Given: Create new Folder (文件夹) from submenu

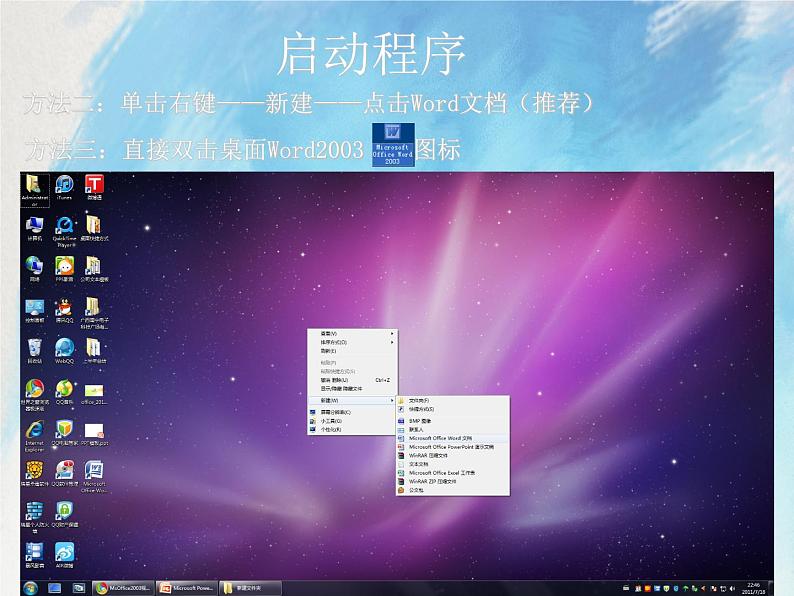Looking at the screenshot, I should 453,401.
